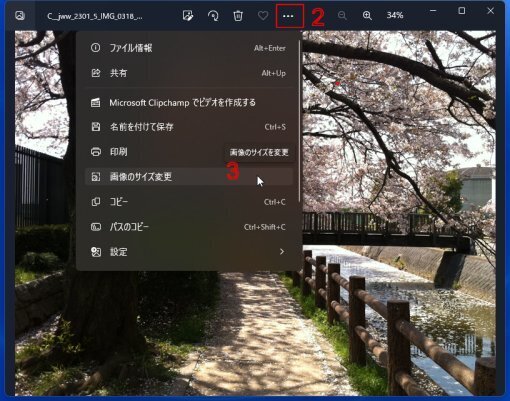Select ファイル情報 menu entry
Viewport: 510px width, 401px height.
coord(189,48)
